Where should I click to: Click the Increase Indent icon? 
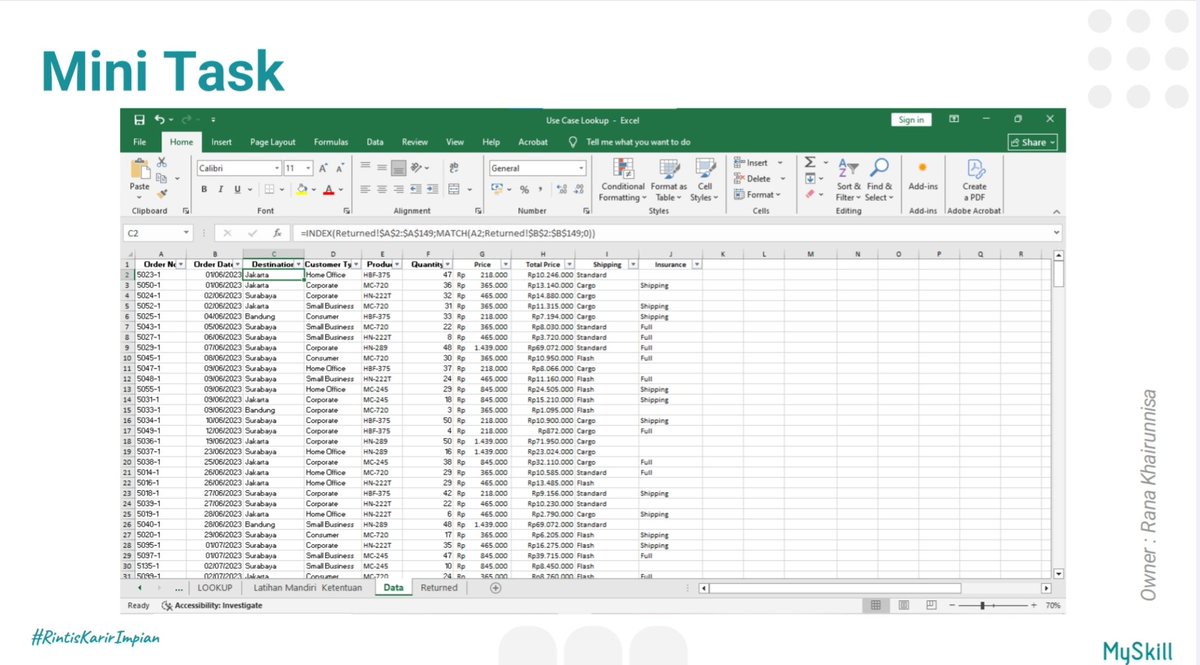(x=432, y=189)
